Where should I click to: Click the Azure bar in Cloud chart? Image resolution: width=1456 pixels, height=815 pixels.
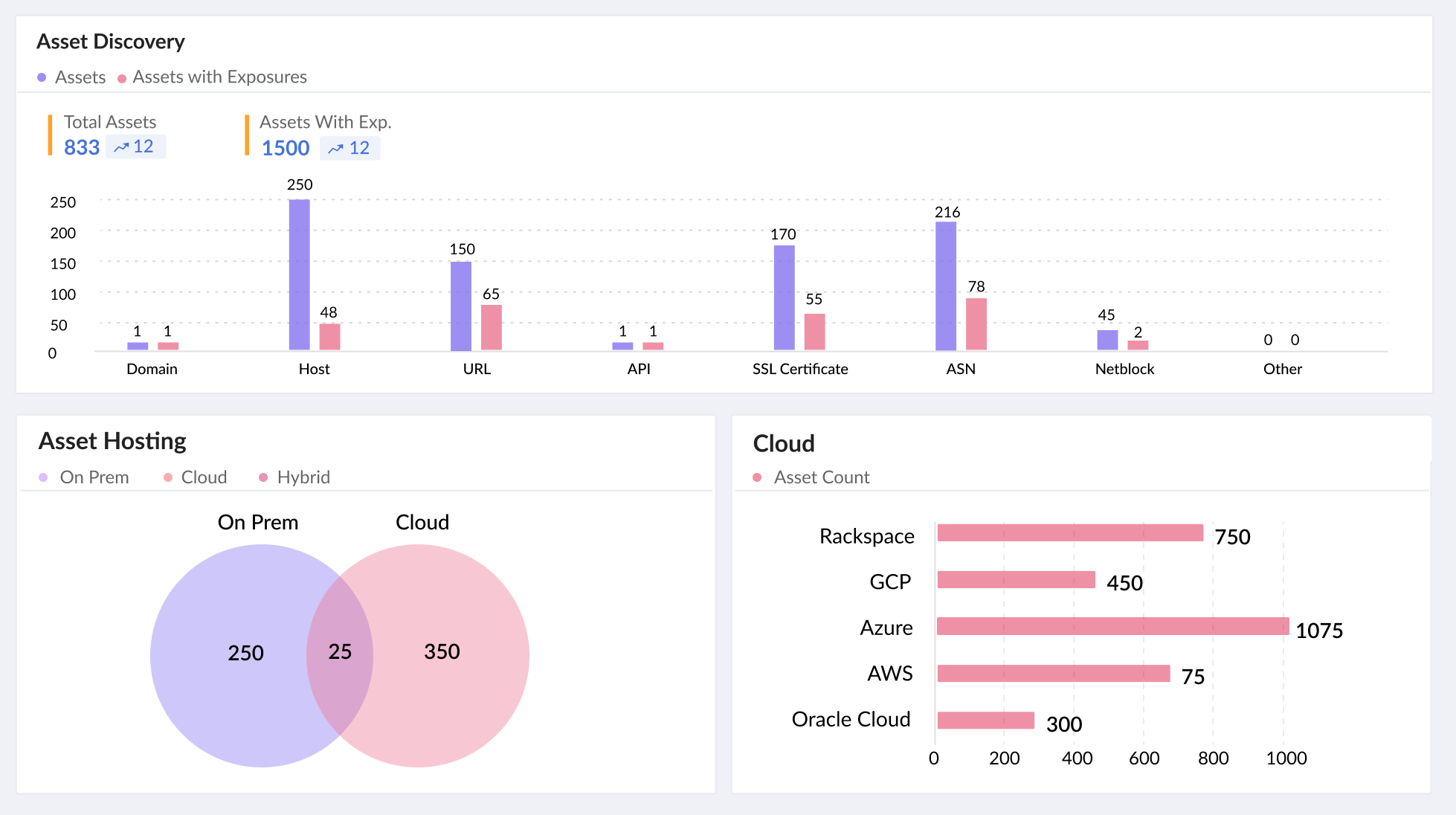(x=1112, y=626)
